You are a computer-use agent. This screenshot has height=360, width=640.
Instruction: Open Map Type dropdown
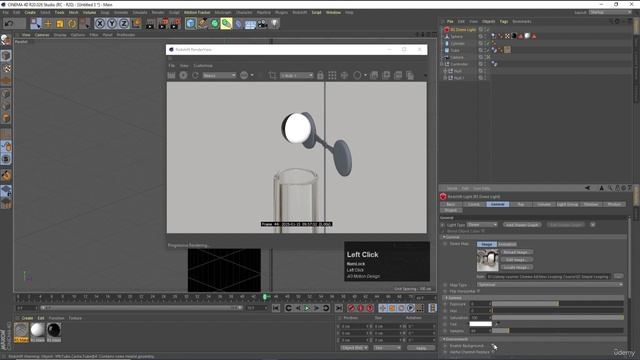[550, 285]
